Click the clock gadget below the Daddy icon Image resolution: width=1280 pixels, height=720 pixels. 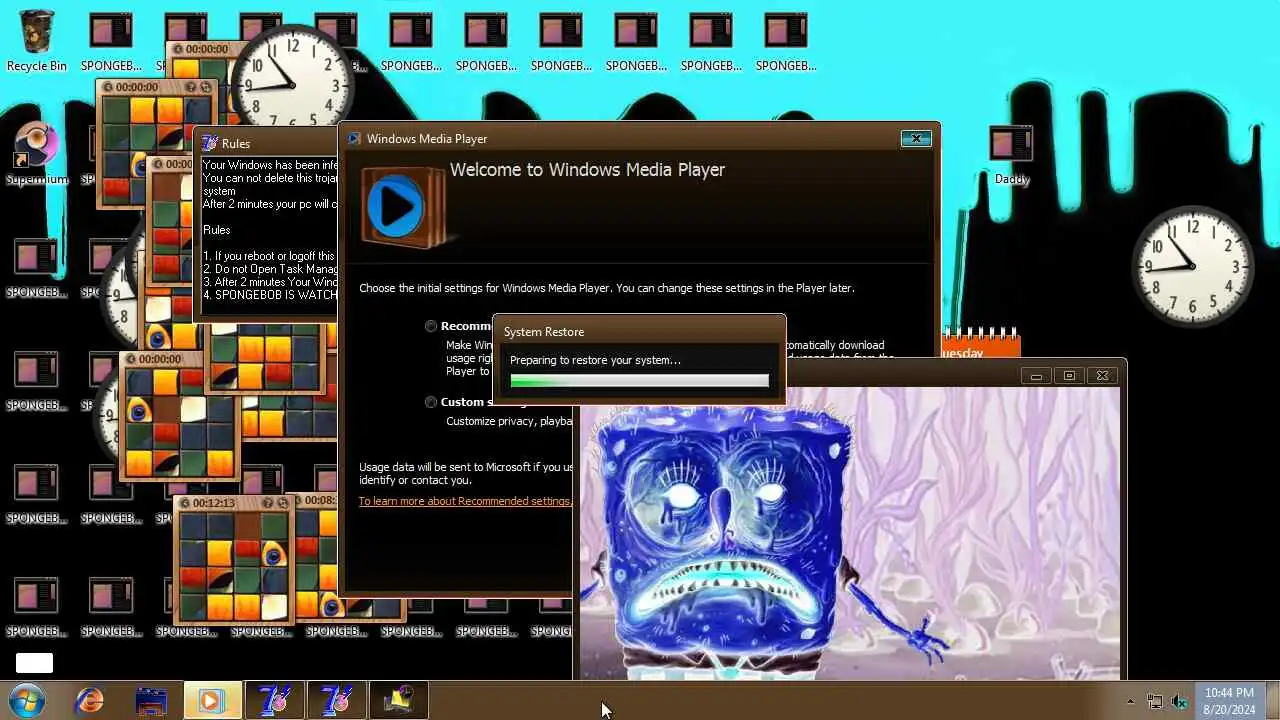coord(1193,267)
